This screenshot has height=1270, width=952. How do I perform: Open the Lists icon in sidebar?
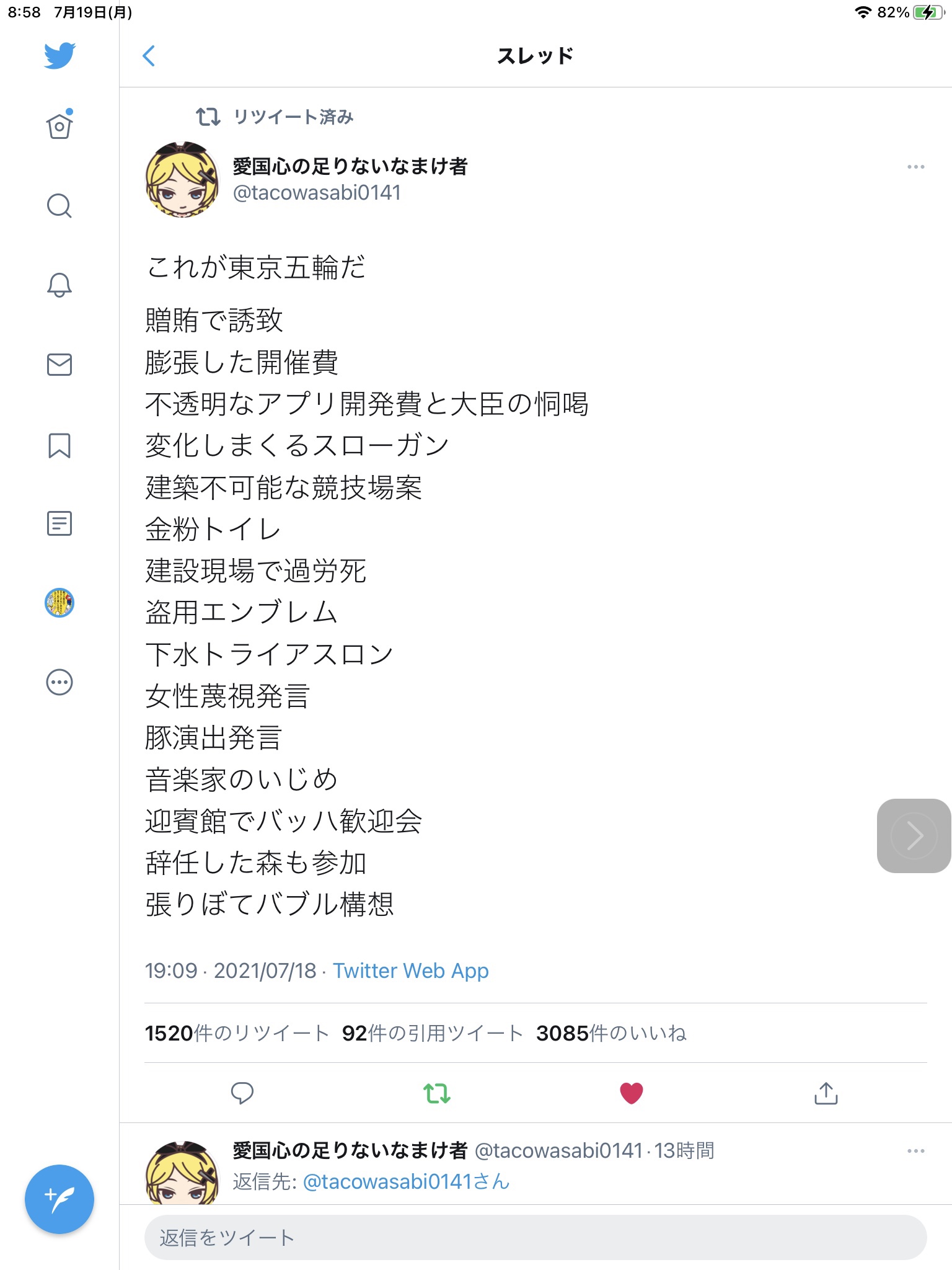point(59,523)
